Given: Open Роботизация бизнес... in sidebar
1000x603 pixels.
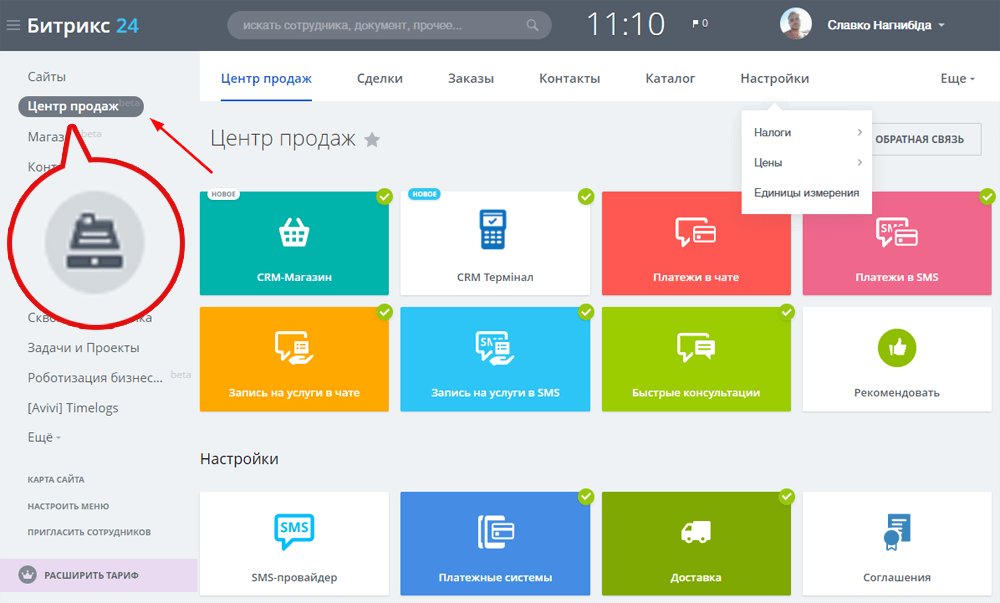Looking at the screenshot, I should coord(95,377).
